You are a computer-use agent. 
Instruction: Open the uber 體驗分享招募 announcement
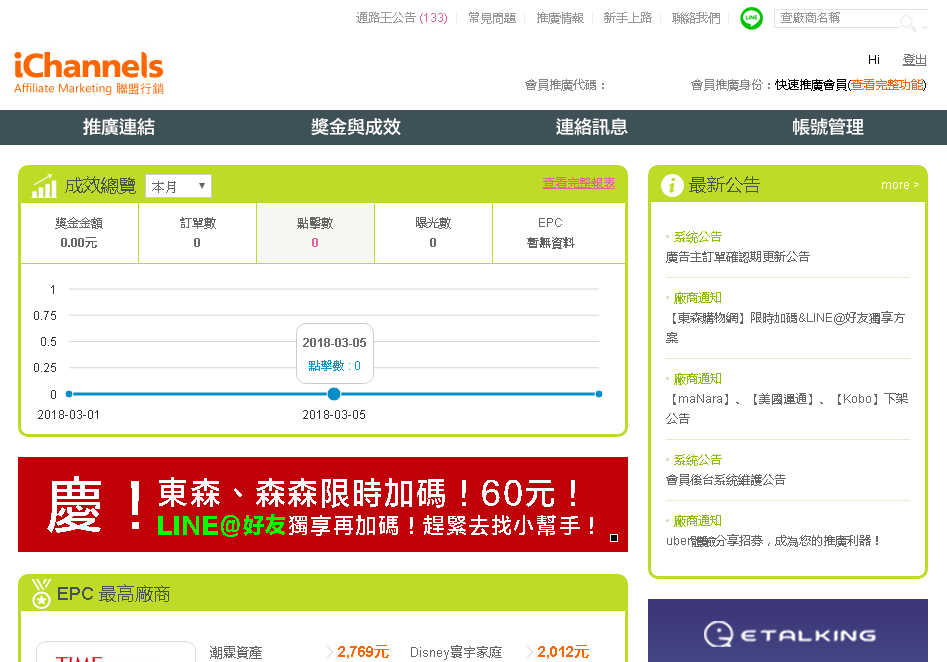(x=772, y=541)
